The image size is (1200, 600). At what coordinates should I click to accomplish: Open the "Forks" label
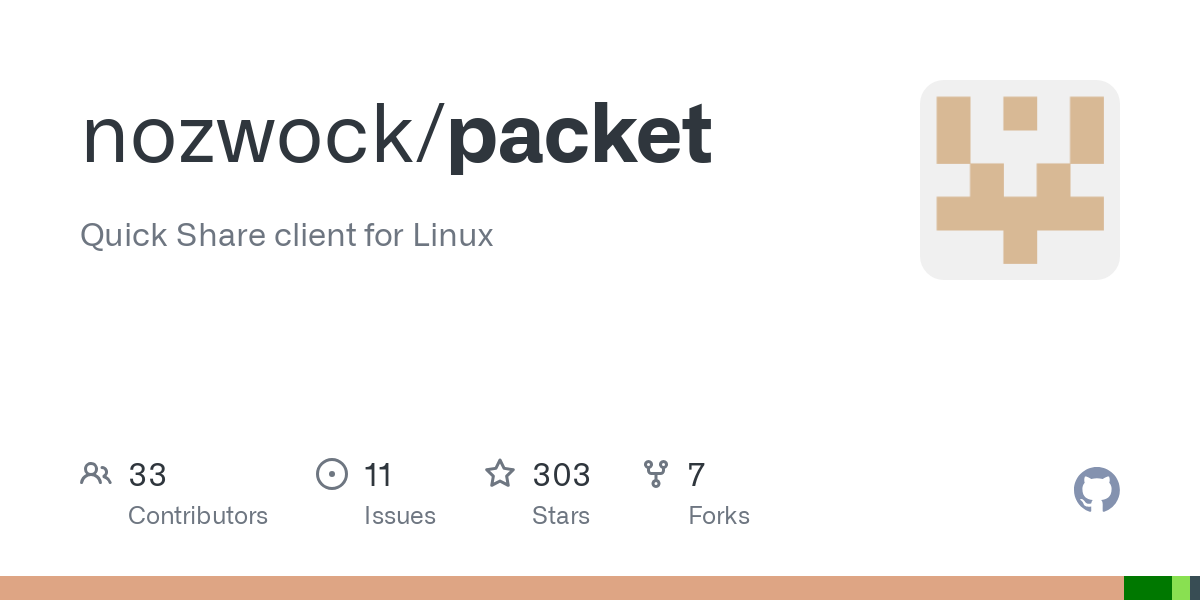[x=719, y=516]
